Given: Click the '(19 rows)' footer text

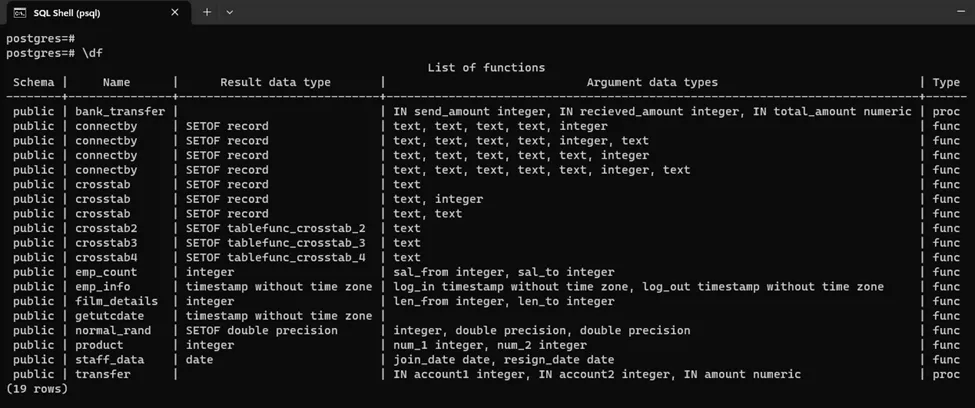Looking at the screenshot, I should [x=37, y=388].
